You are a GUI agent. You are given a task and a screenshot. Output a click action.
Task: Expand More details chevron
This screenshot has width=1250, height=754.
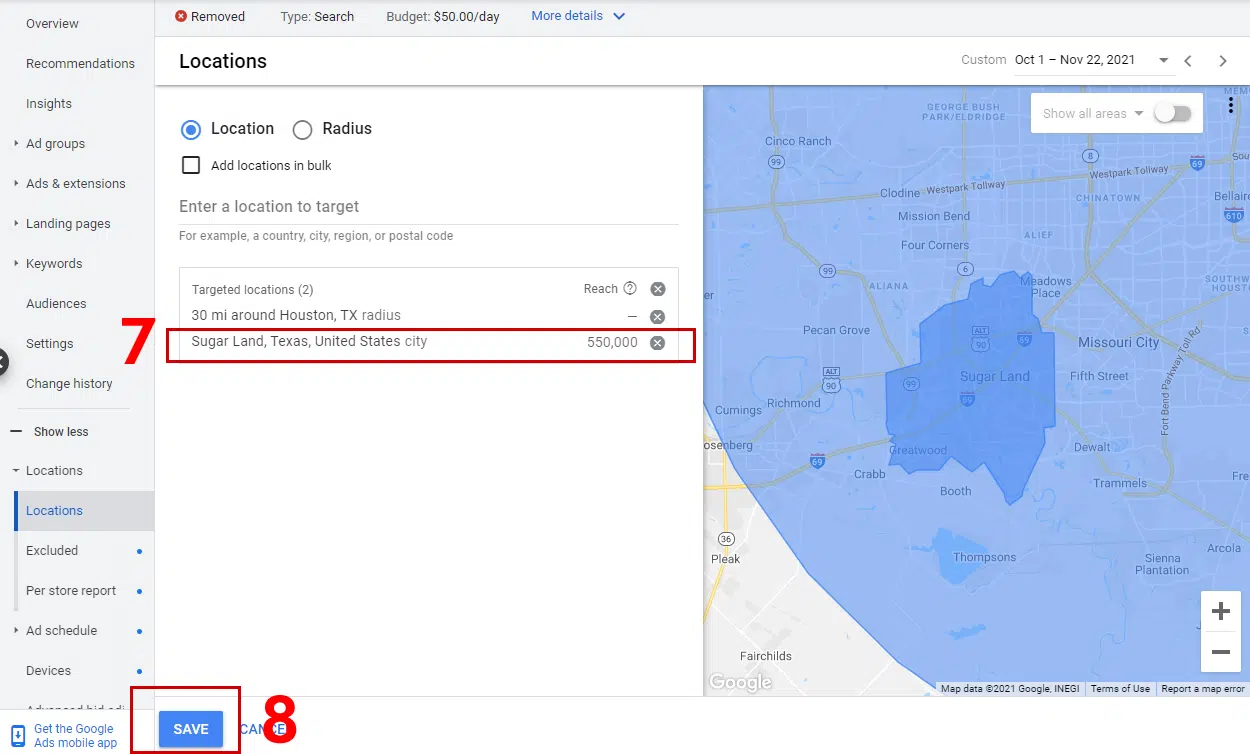tap(619, 16)
